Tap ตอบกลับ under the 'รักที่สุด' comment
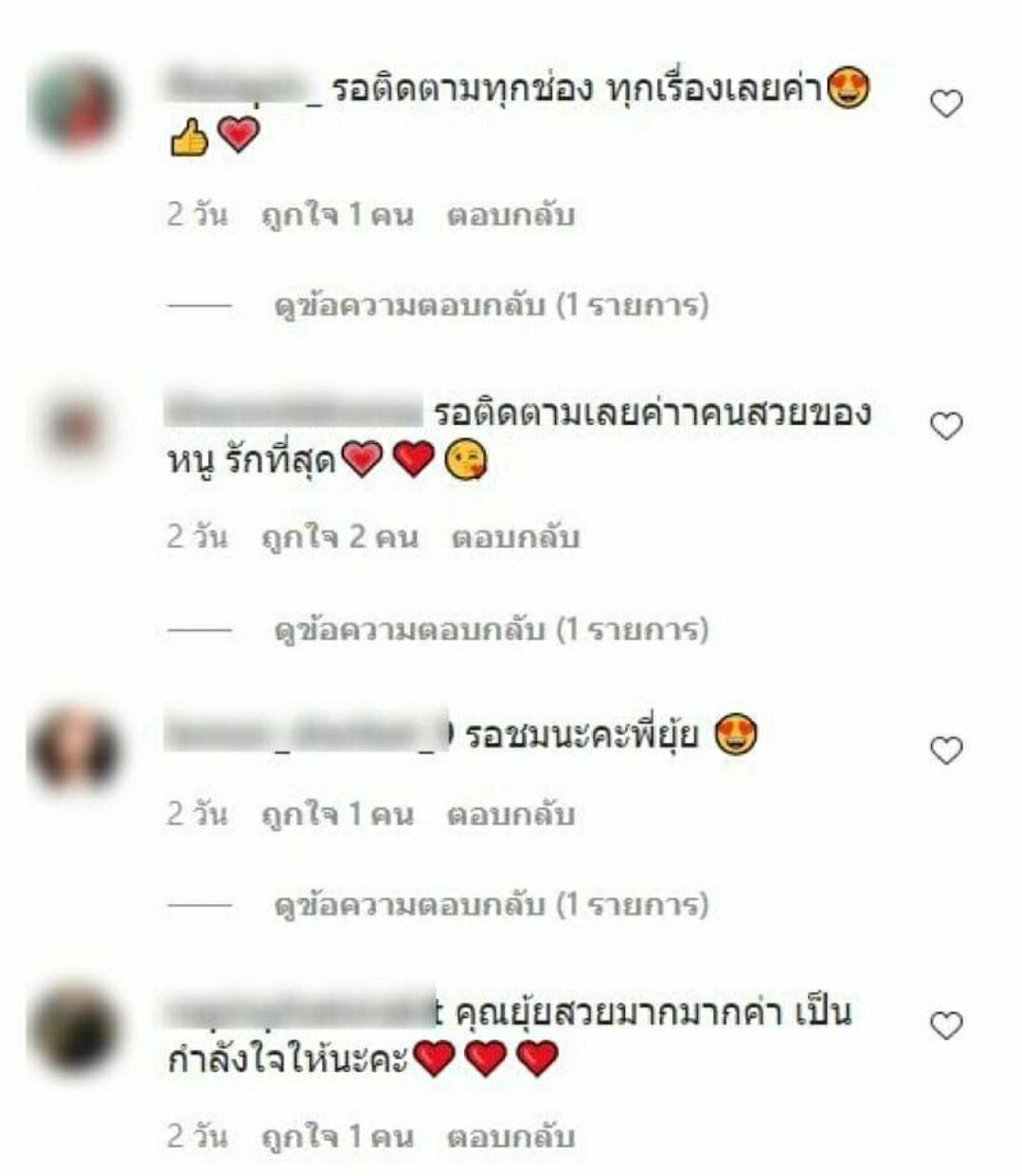This screenshot has width=1022, height=1176. pos(514,538)
